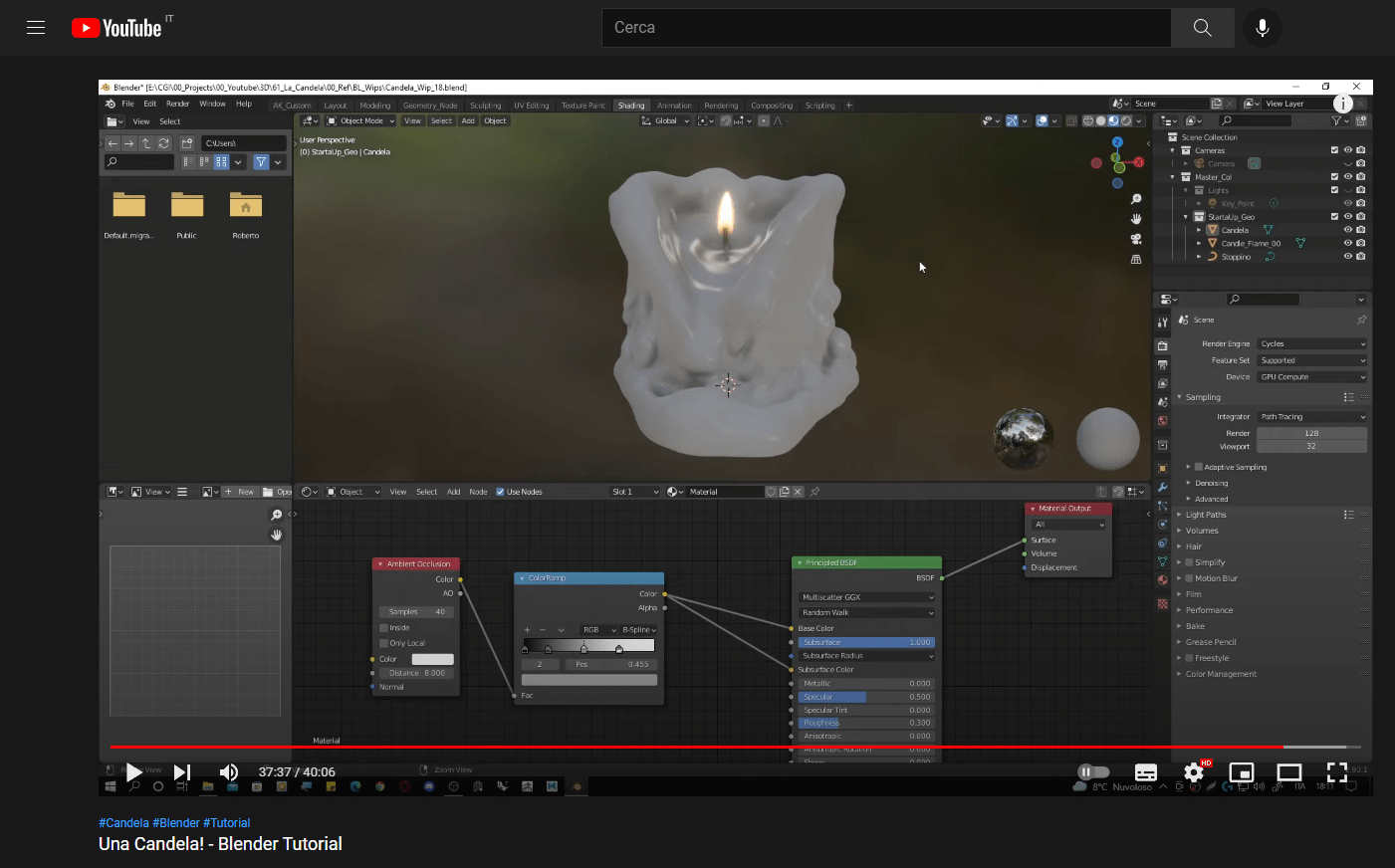Adjust the Subsurface slider in Principled BSDF

(866, 643)
